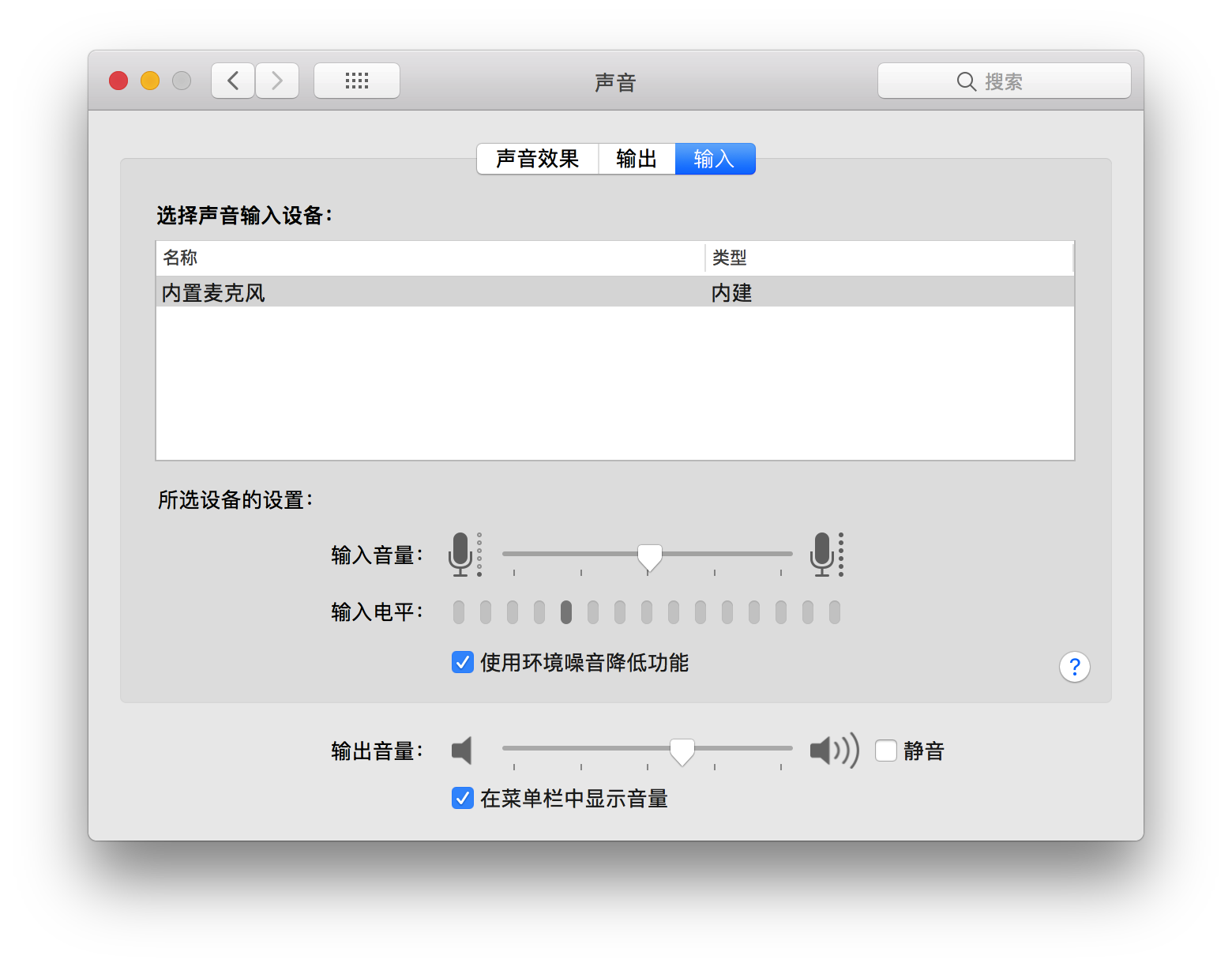The height and width of the screenshot is (967, 1232).
Task: Close the 声音 window with red button
Action: coord(118,81)
